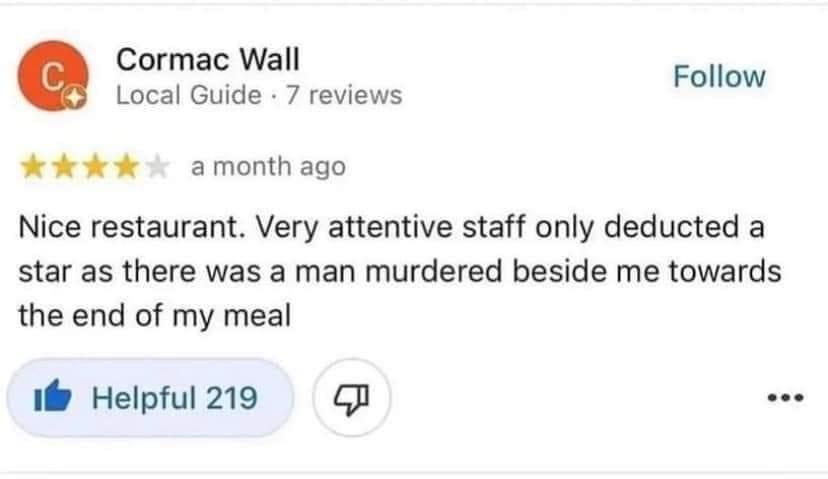
Task: Click the fifth gray empty star
Action: (x=157, y=167)
